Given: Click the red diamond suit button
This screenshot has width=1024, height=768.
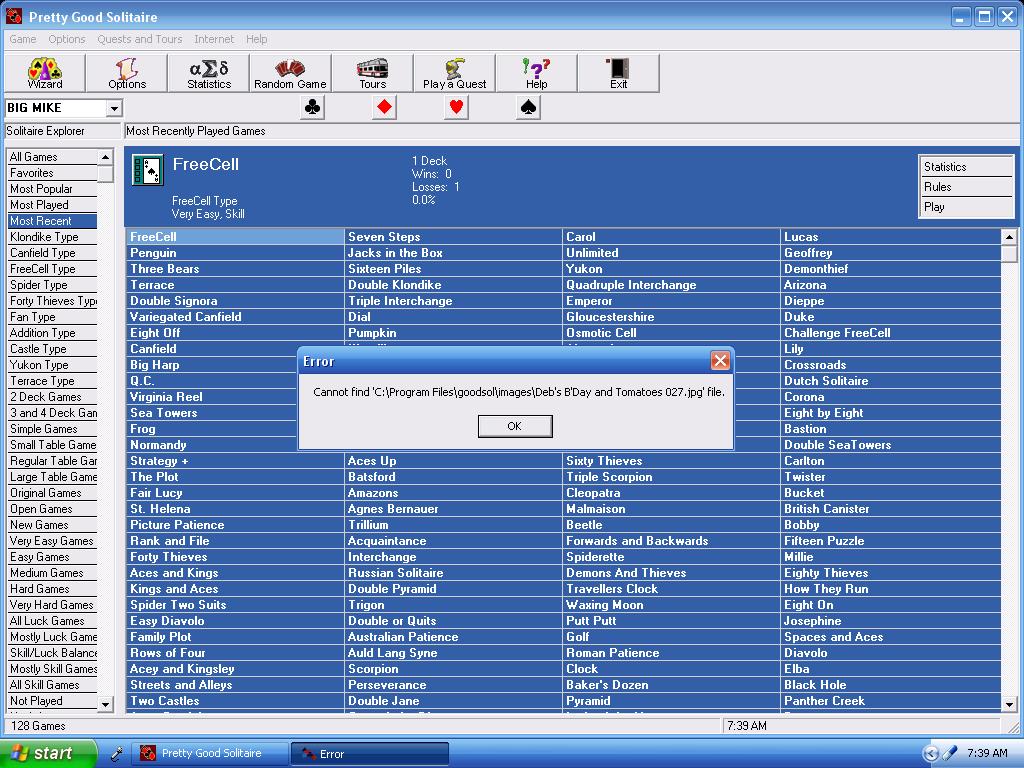Looking at the screenshot, I should [385, 107].
